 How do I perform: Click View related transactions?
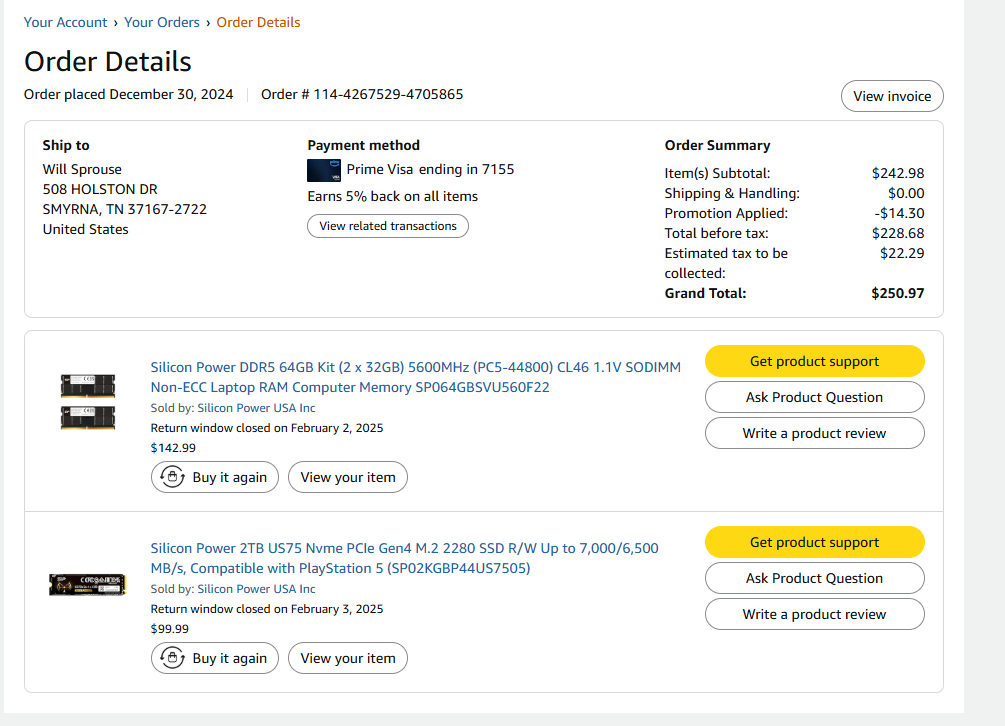388,226
